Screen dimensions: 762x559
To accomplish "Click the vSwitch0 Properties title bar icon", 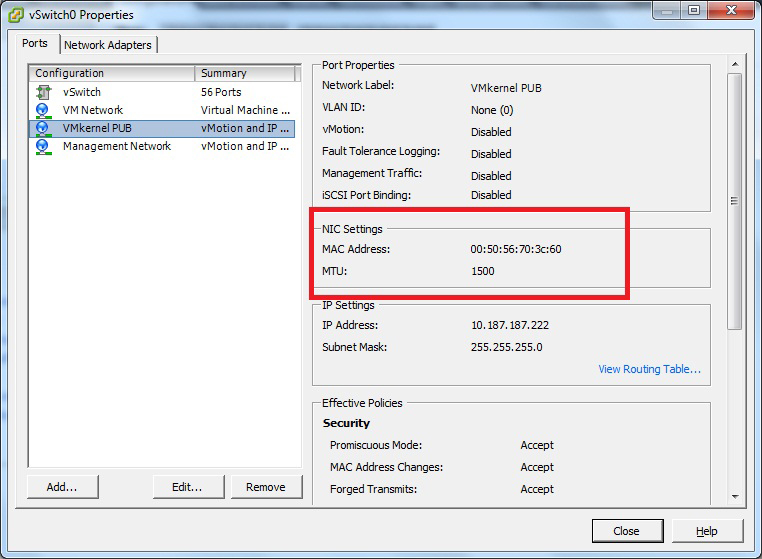I will point(16,15).
